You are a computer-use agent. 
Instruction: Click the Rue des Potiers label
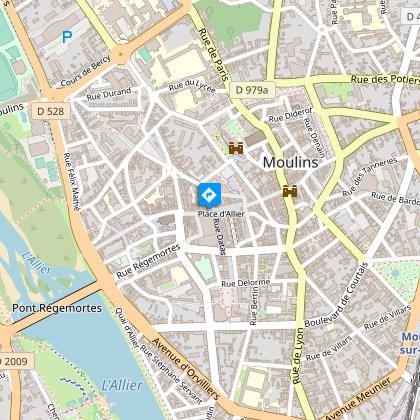coord(385,79)
